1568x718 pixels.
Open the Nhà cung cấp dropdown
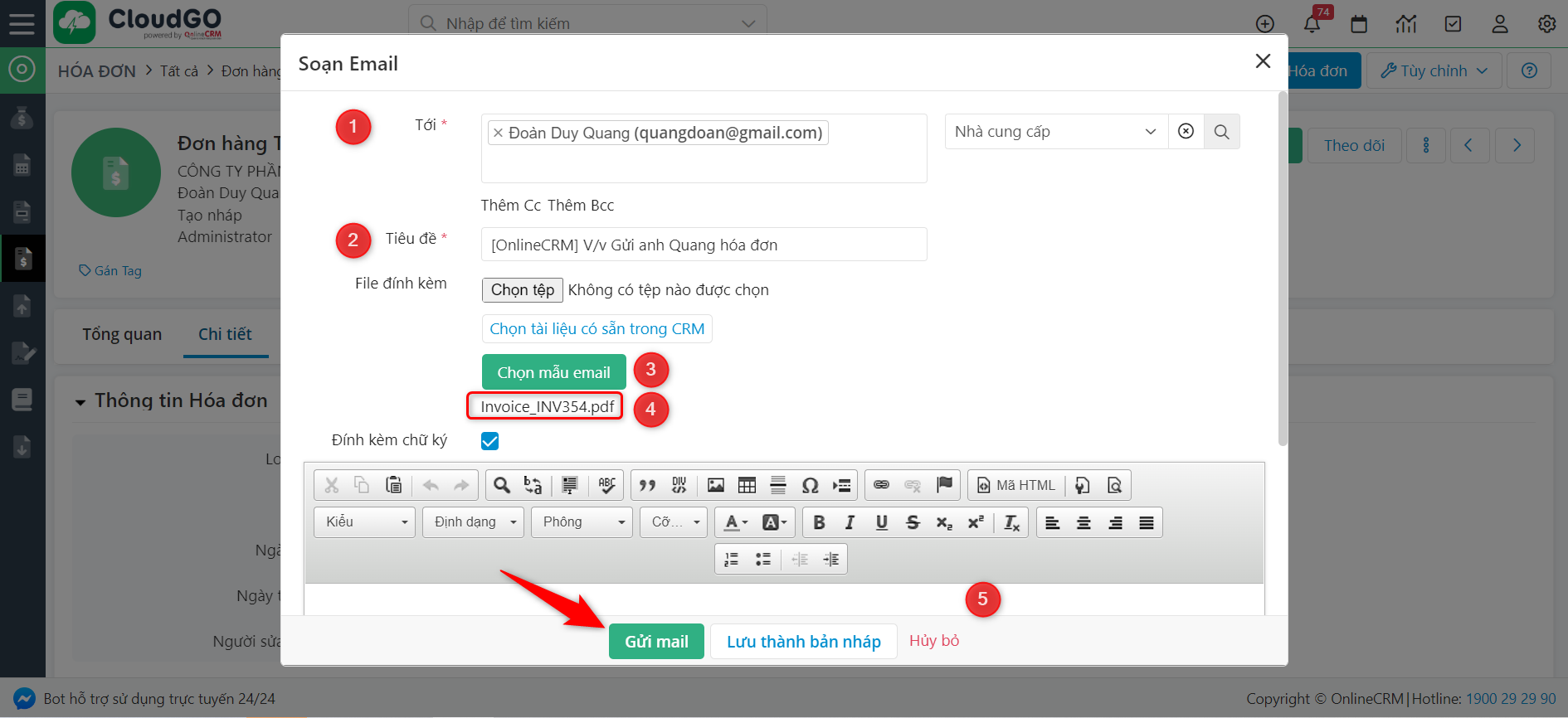(x=1054, y=132)
